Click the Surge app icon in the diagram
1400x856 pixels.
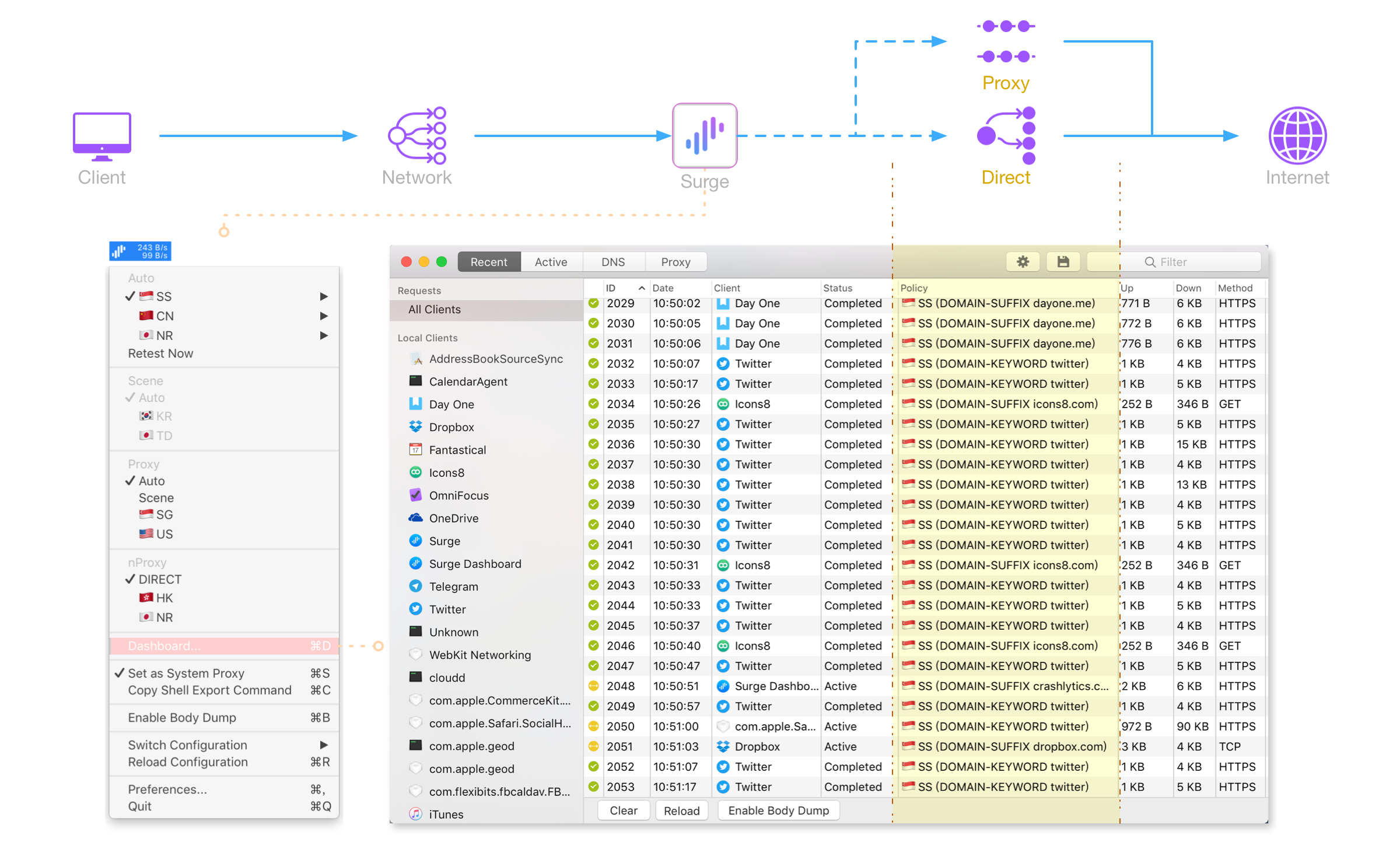tap(705, 135)
